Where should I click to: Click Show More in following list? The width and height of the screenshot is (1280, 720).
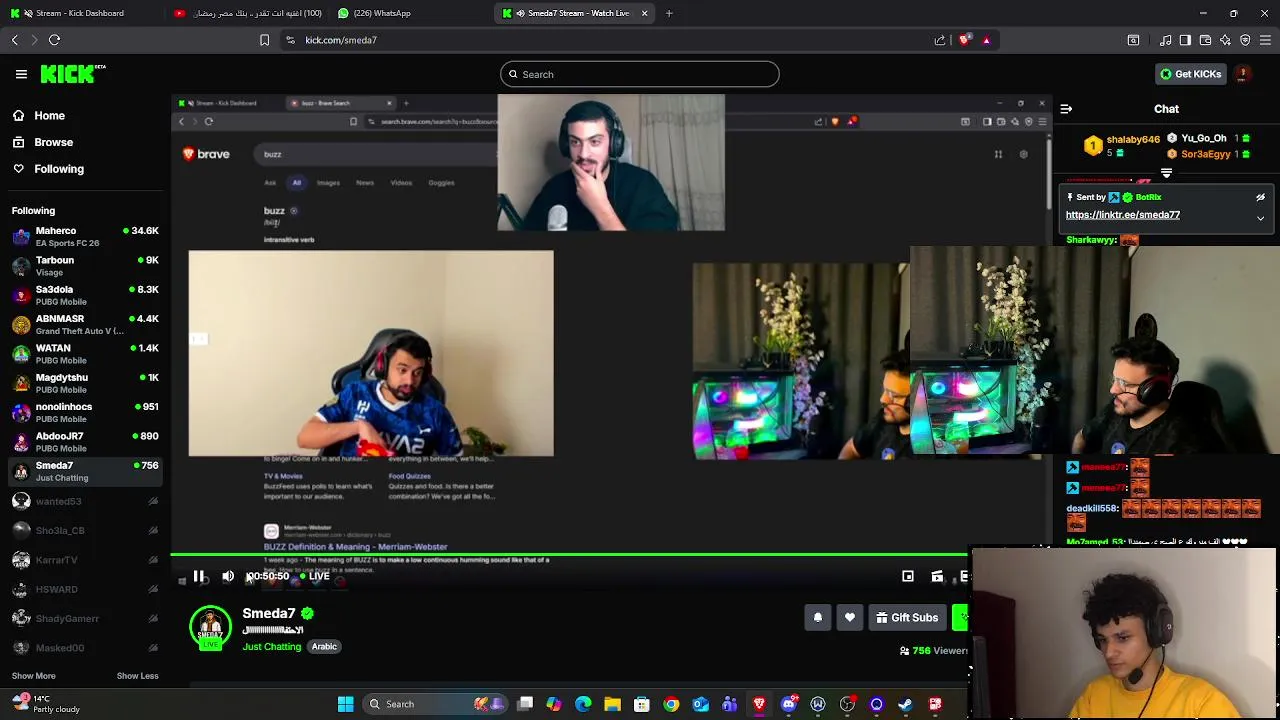click(x=33, y=676)
